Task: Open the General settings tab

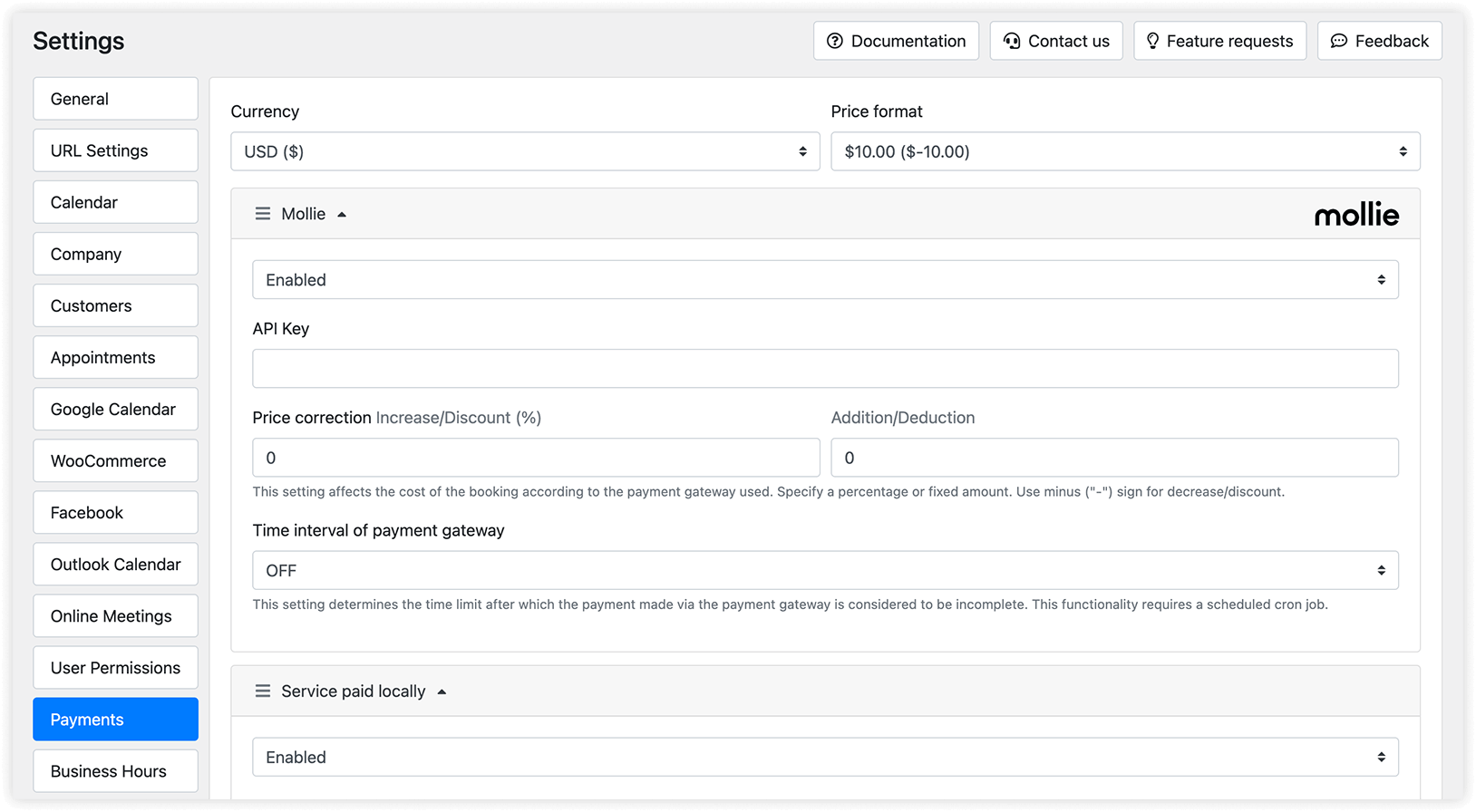Action: (115, 99)
